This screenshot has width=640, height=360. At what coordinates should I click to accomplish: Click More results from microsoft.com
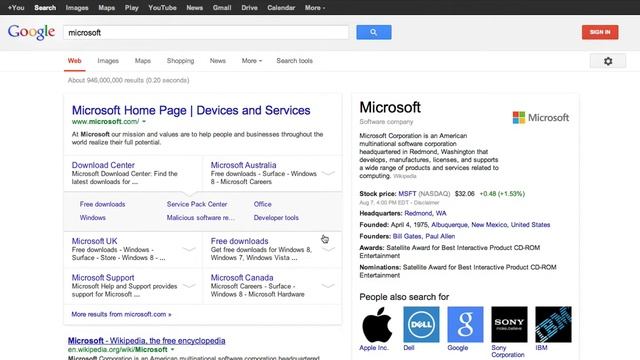[121, 314]
